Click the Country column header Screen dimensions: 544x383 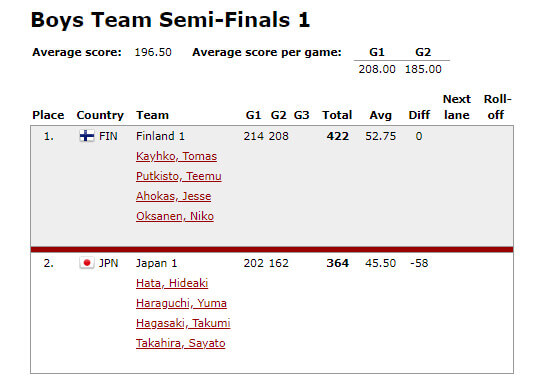coord(100,115)
